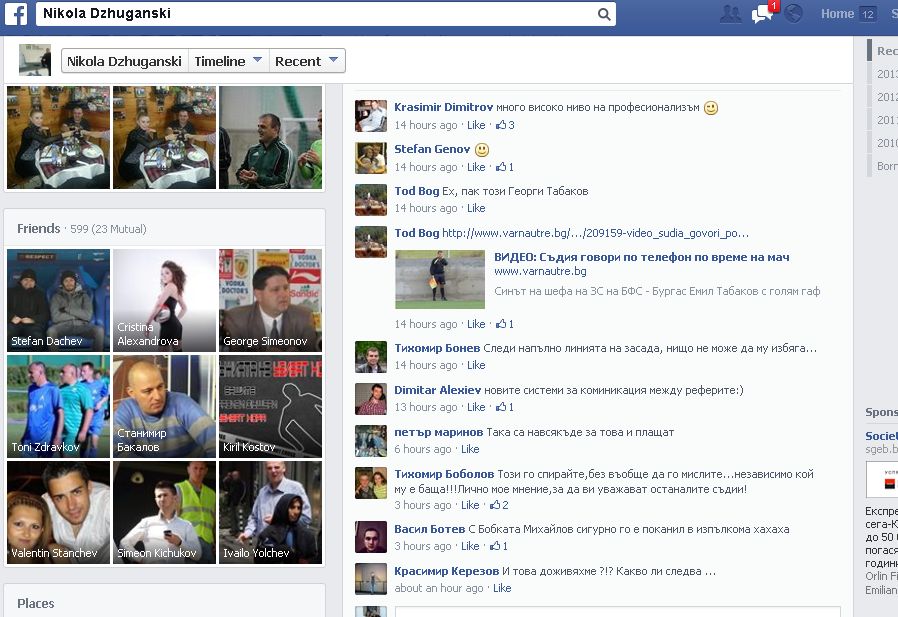Click the '6 hours ago' timestamp
The height and width of the screenshot is (617, 898).
(x=423, y=449)
